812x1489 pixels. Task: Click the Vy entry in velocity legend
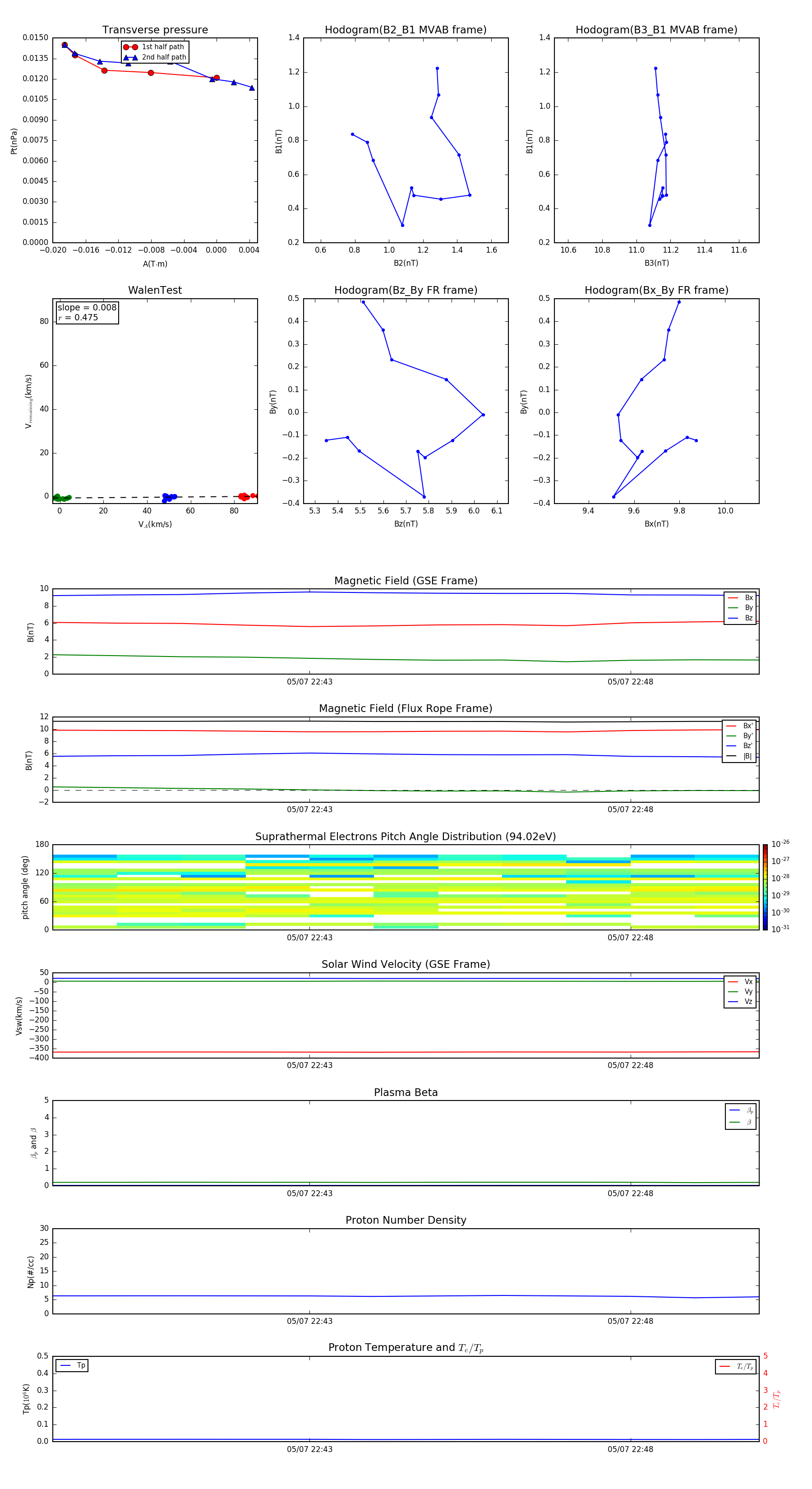click(x=740, y=991)
